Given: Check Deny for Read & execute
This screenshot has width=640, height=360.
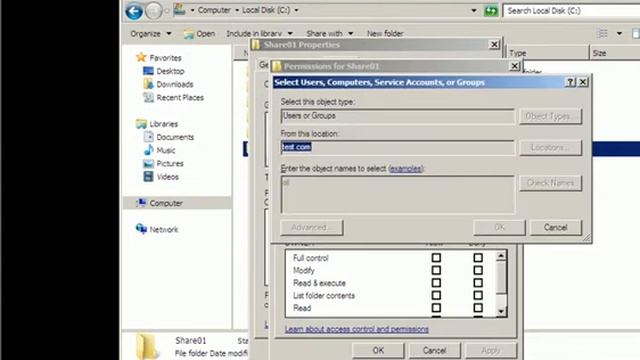Looking at the screenshot, I should tap(478, 283).
